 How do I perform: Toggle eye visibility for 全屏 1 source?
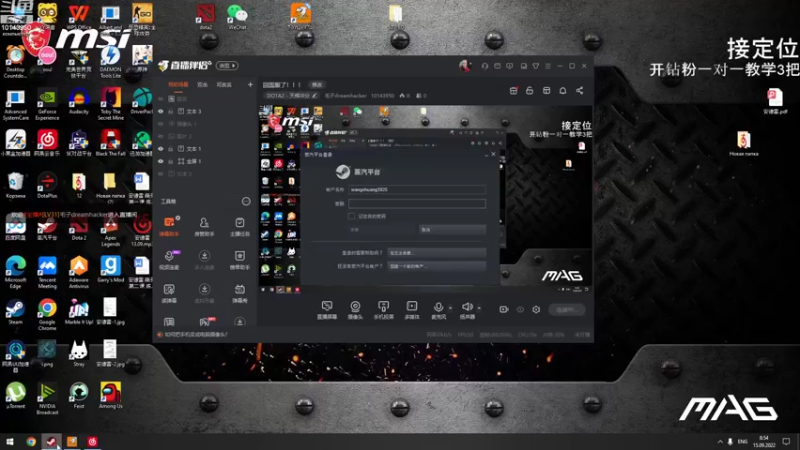[161, 161]
